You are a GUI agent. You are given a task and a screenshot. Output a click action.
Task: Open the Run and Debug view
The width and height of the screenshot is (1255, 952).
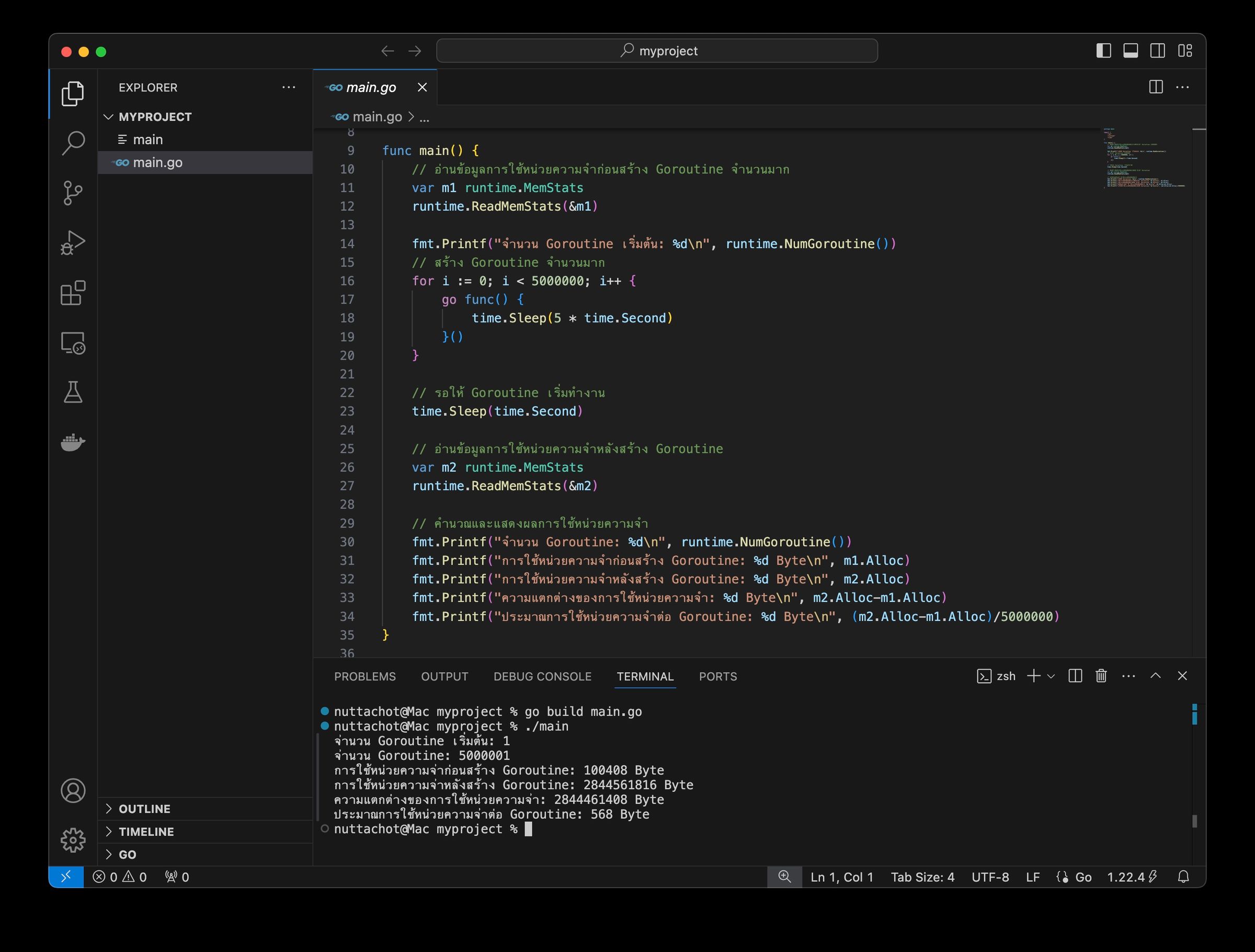pyautogui.click(x=73, y=242)
